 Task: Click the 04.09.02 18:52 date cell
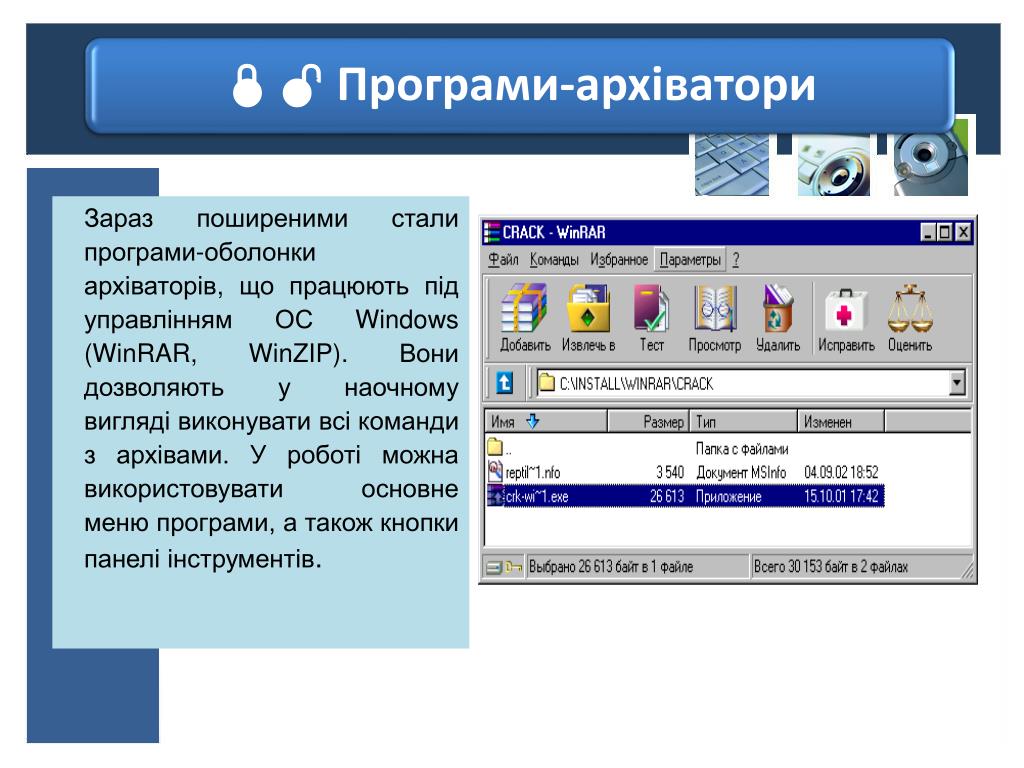pos(841,472)
